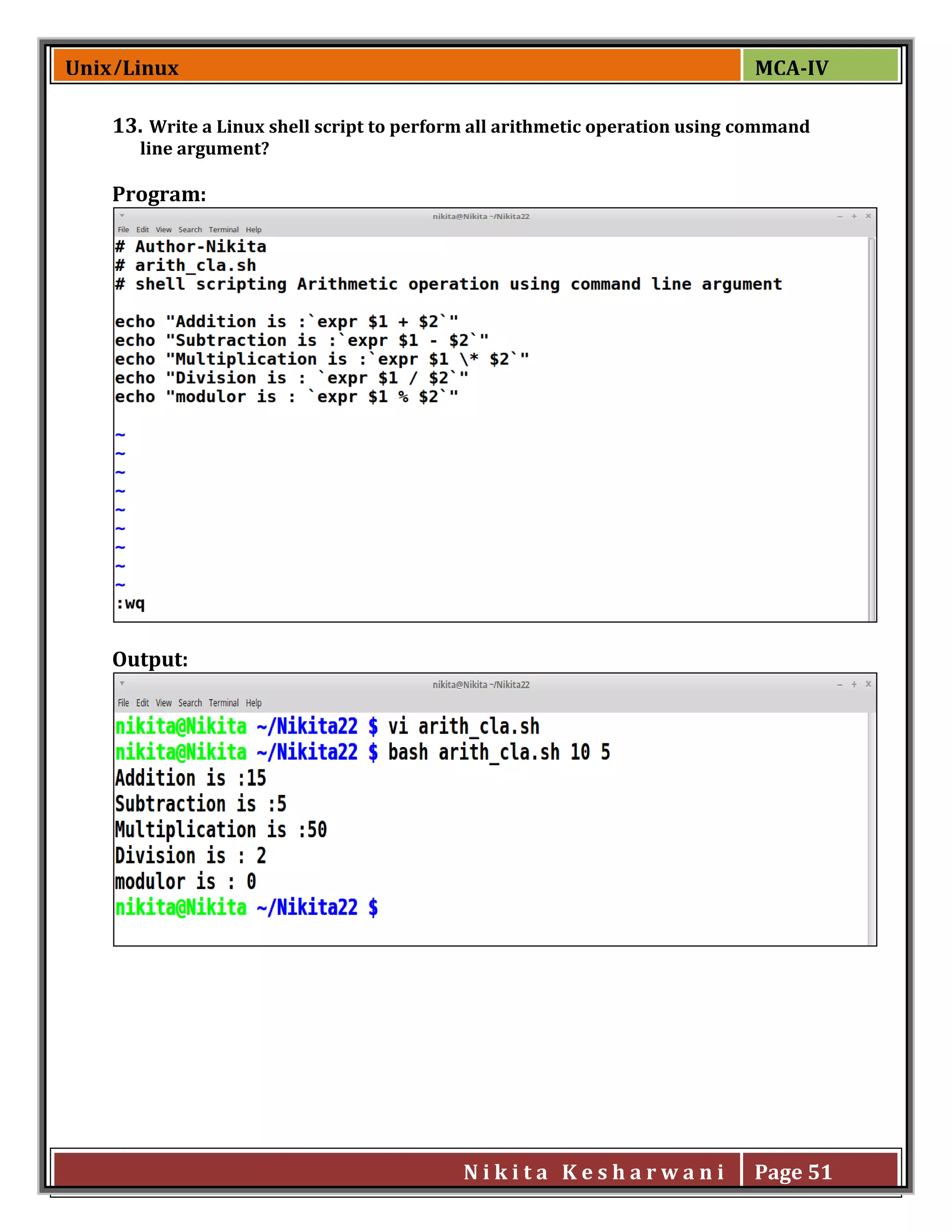Viewport: 952px width, 1232px height.
Task: Open Terminal menu in Program terminal window
Action: click(223, 230)
